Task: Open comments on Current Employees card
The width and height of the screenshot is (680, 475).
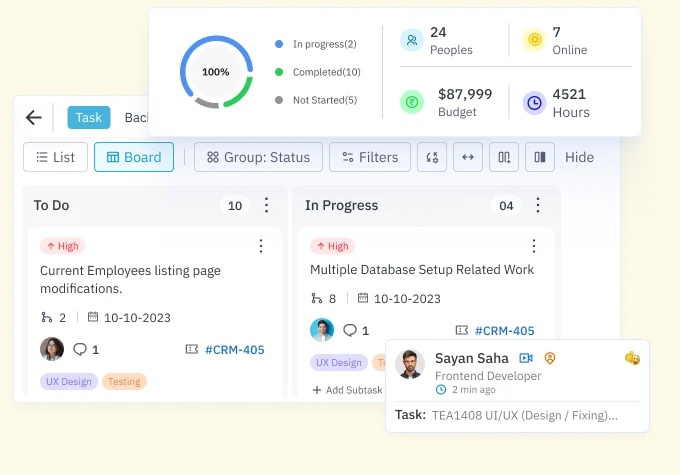Action: point(86,349)
